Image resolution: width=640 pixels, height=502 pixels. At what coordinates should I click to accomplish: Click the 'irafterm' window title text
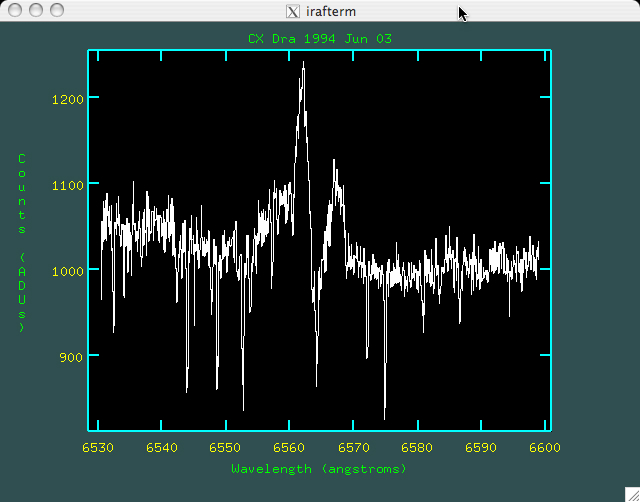pyautogui.click(x=331, y=12)
